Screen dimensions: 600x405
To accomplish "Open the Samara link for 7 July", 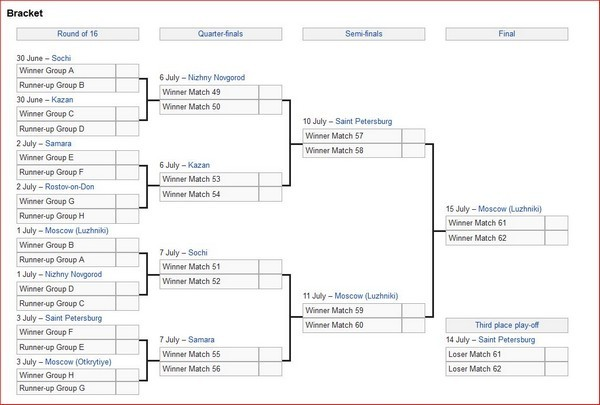I will coord(201,340).
